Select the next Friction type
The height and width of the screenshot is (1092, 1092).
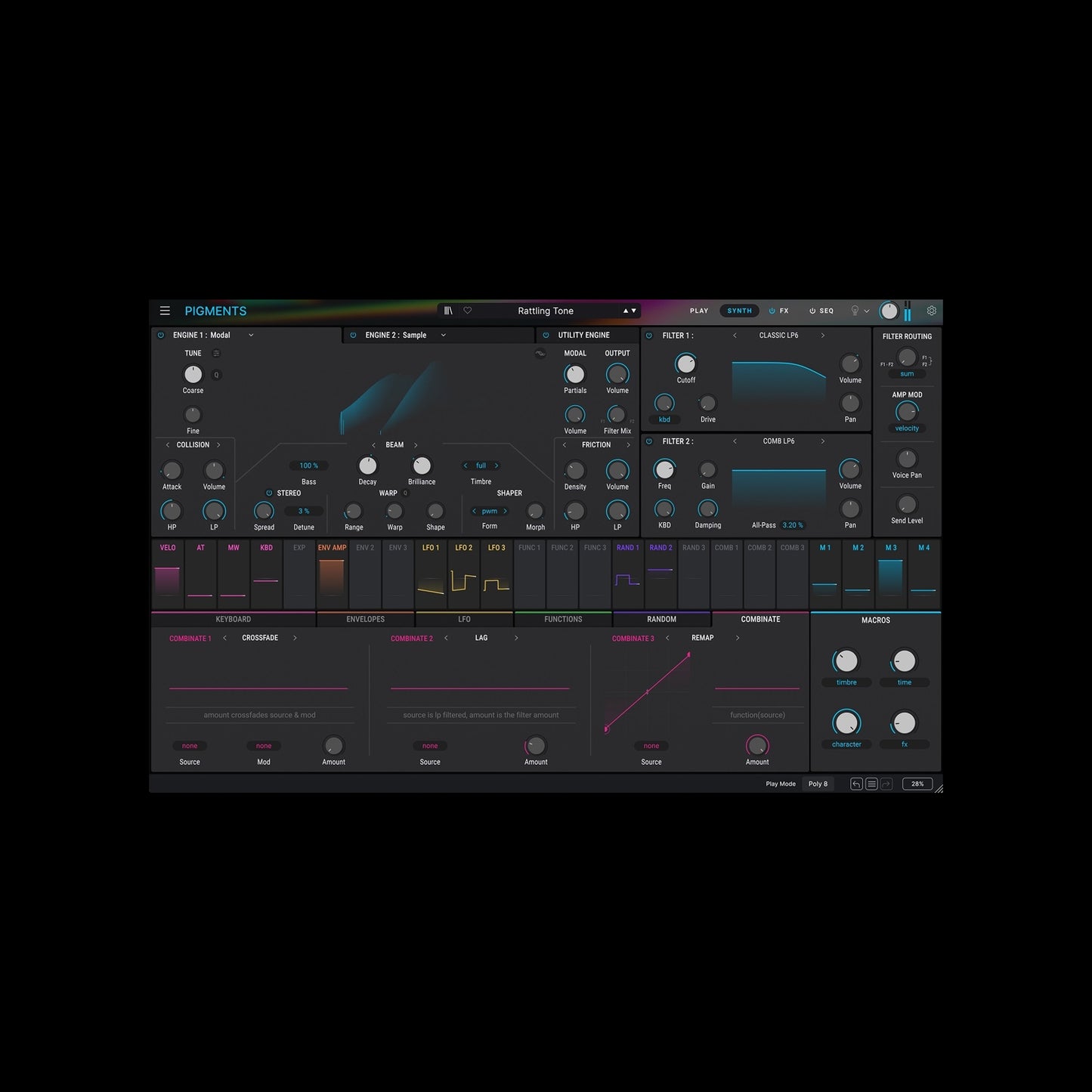tap(628, 445)
